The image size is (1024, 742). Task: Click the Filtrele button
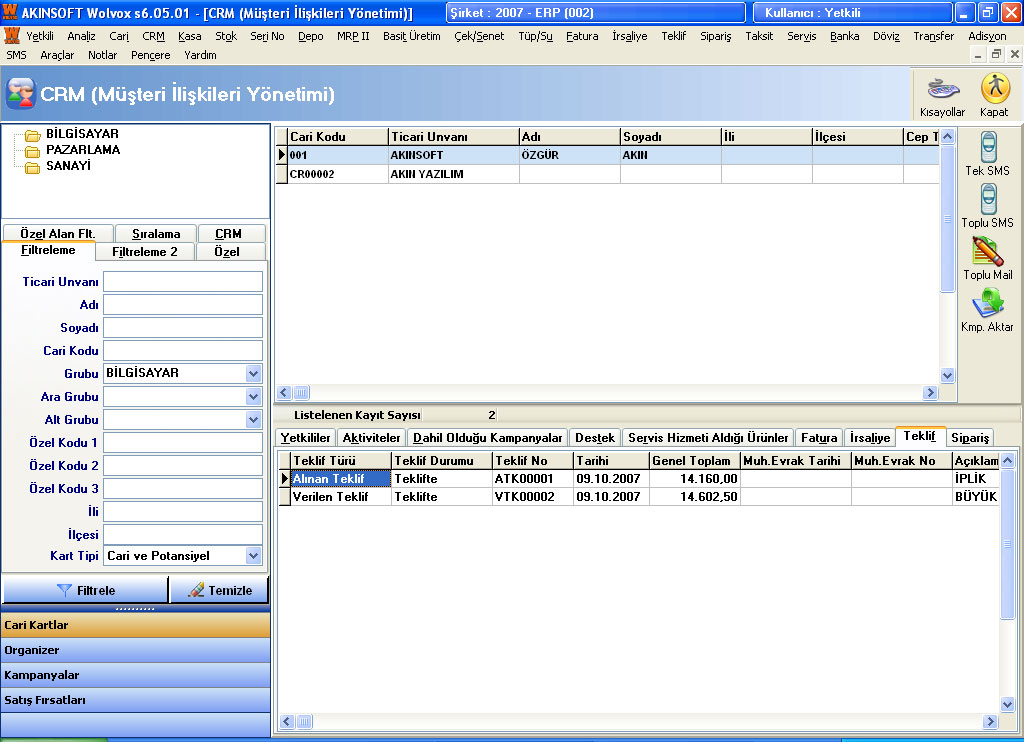[x=86, y=590]
